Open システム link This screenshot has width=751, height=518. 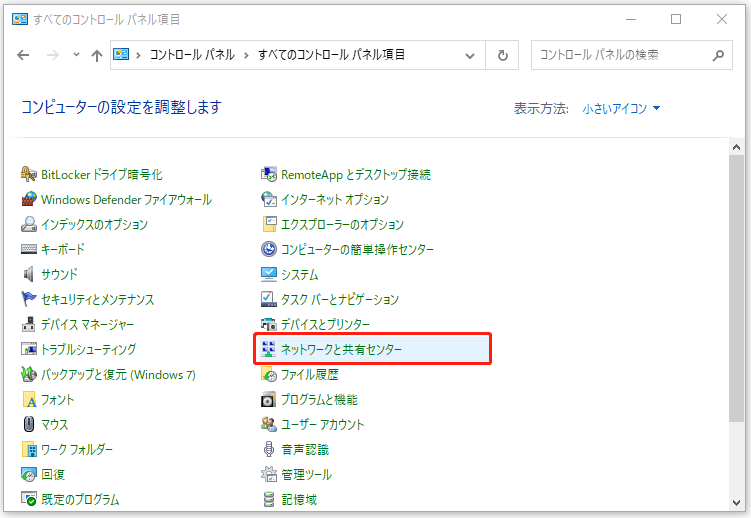click(299, 275)
